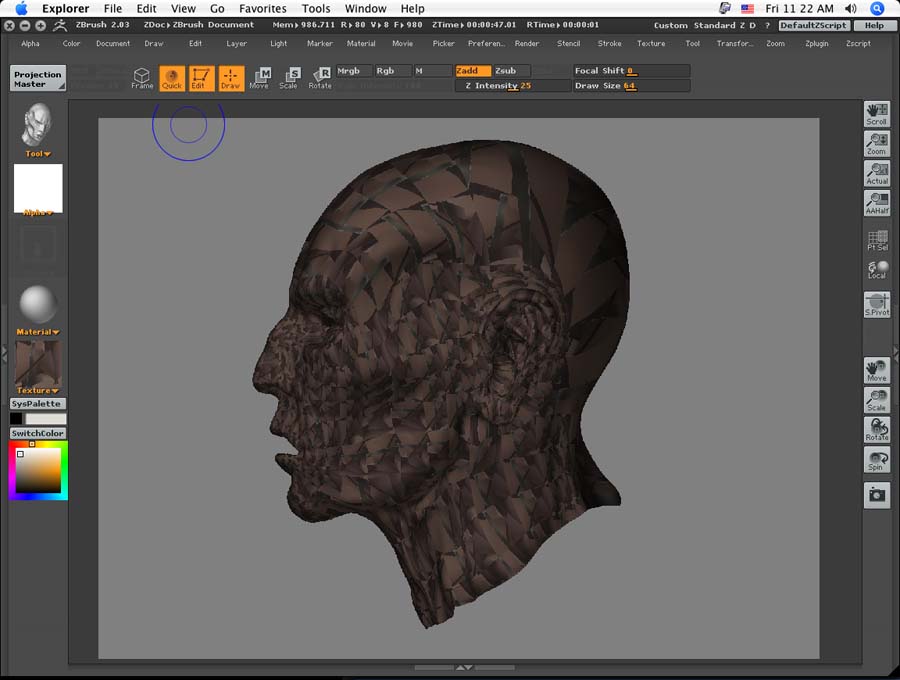
Task: Click the canvas Zoom icon
Action: 876,143
